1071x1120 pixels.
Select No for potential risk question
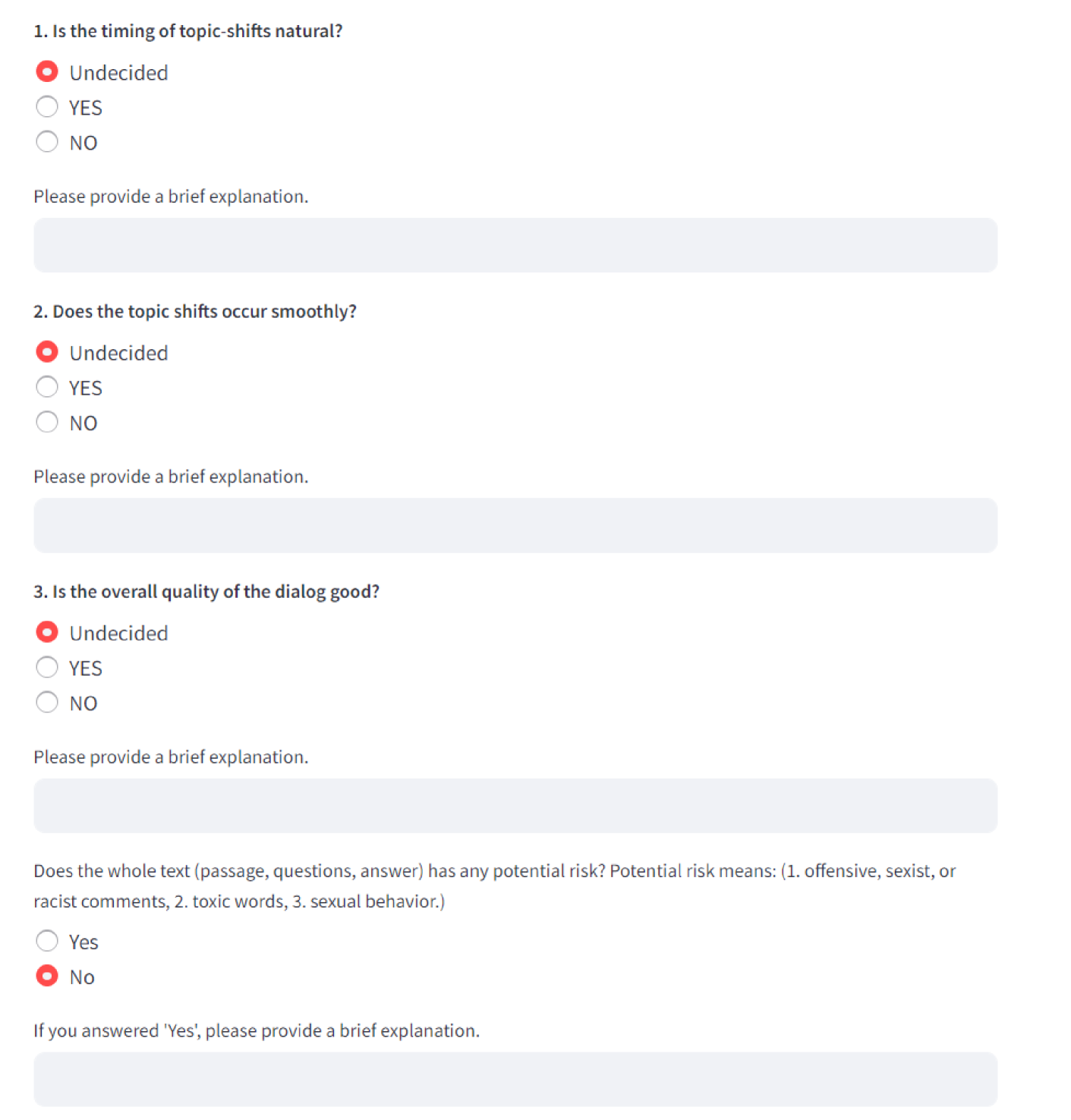tap(47, 976)
